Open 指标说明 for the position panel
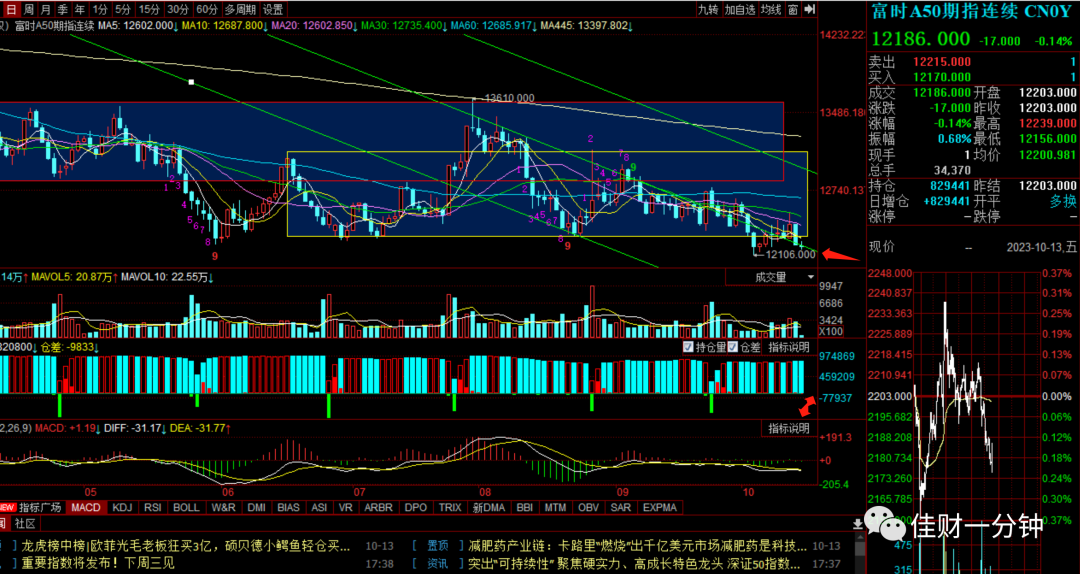The image size is (1080, 574). [789, 347]
